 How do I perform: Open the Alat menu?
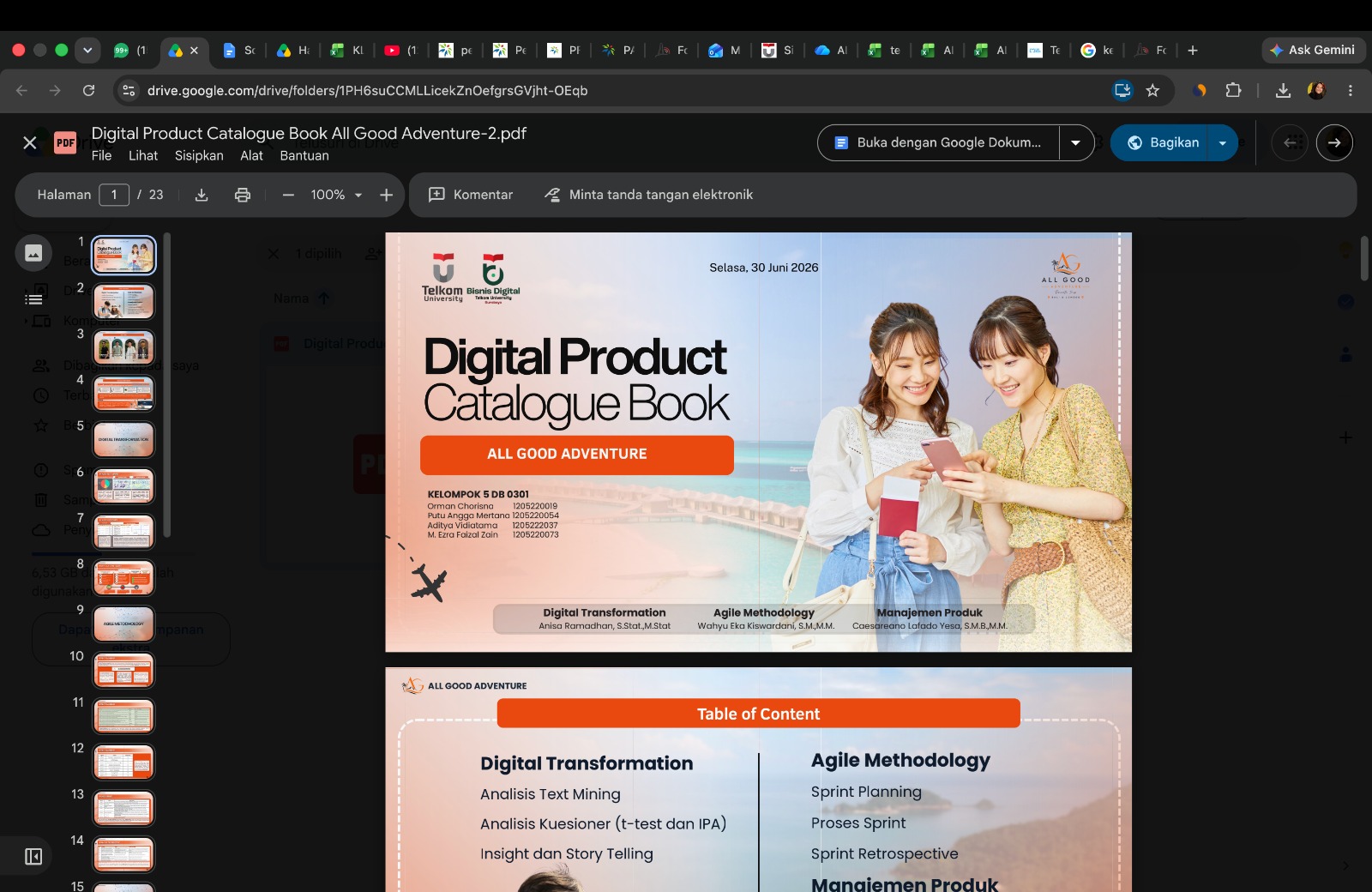coord(251,155)
